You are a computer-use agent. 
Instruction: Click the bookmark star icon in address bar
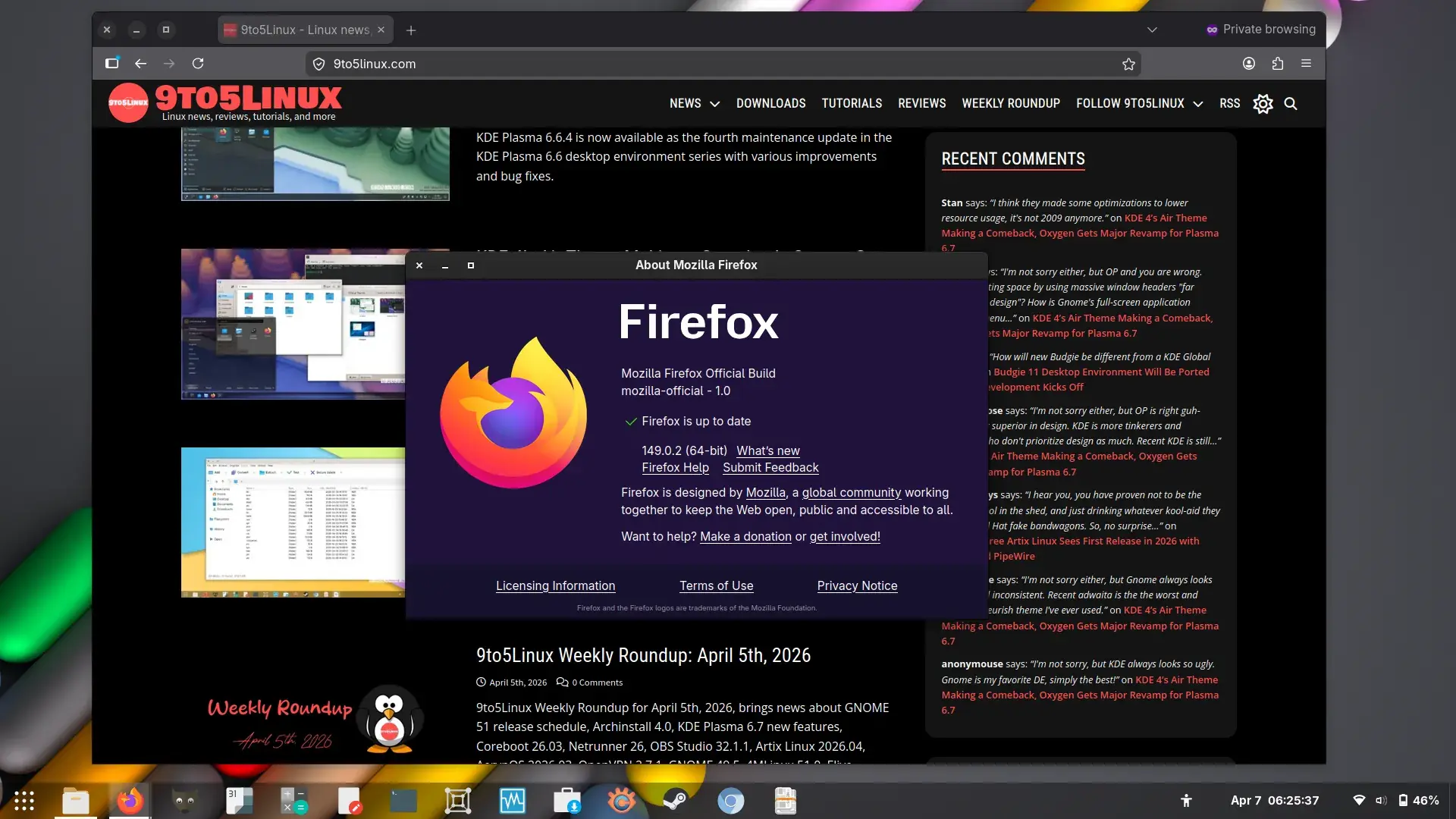[1128, 64]
